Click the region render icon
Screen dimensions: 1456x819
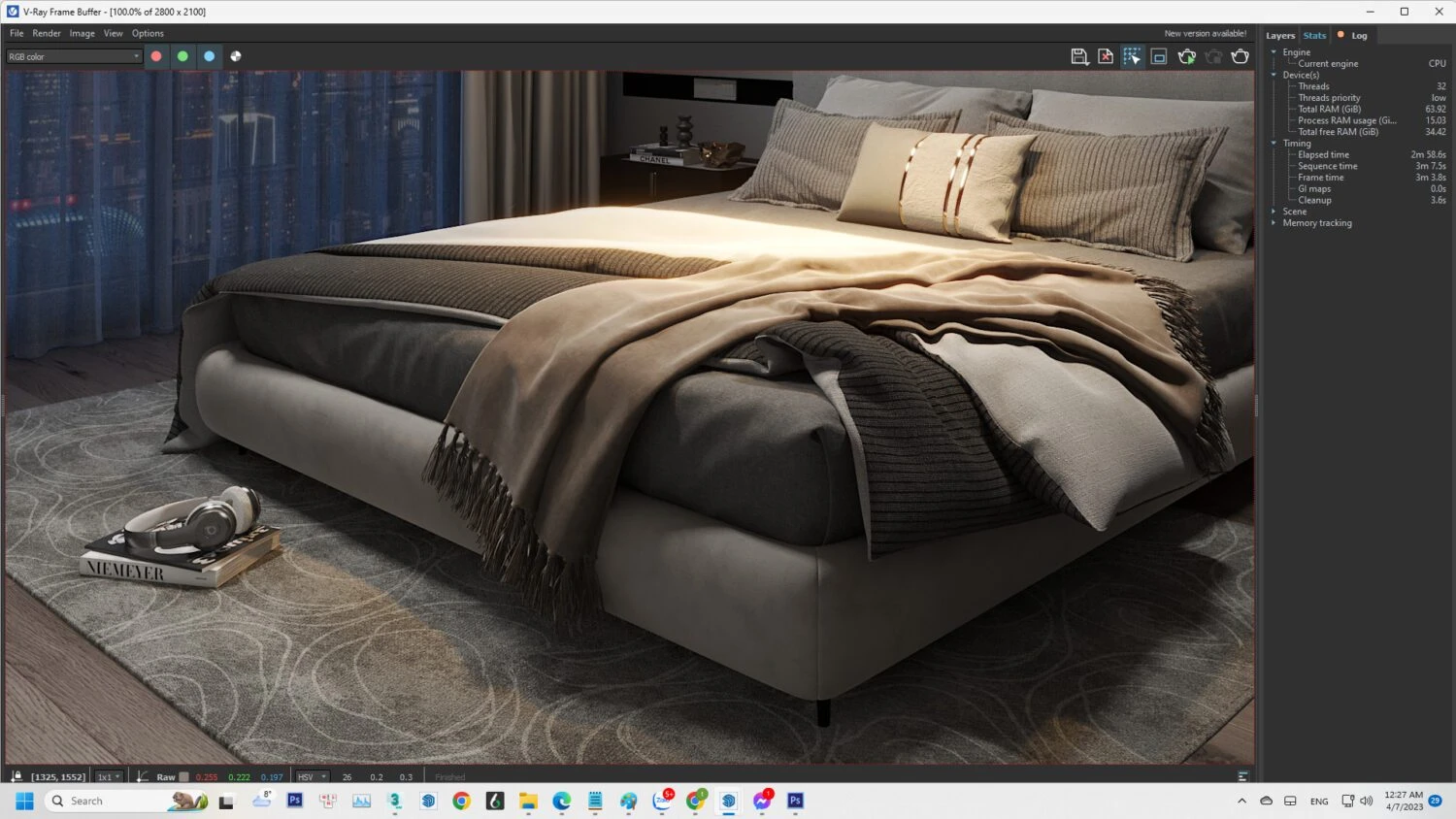(1158, 56)
